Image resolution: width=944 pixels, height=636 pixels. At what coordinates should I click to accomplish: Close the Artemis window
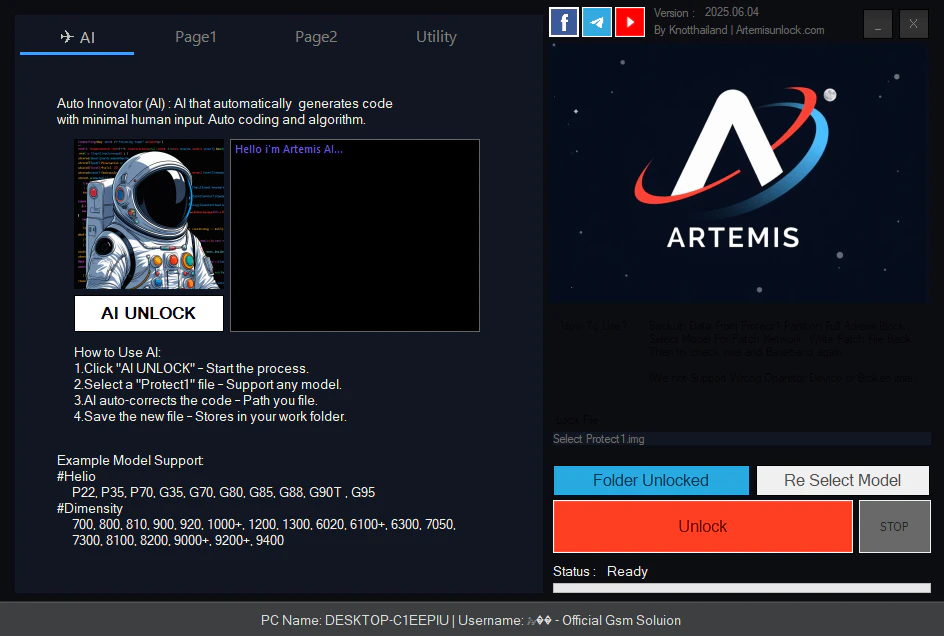tap(913, 24)
